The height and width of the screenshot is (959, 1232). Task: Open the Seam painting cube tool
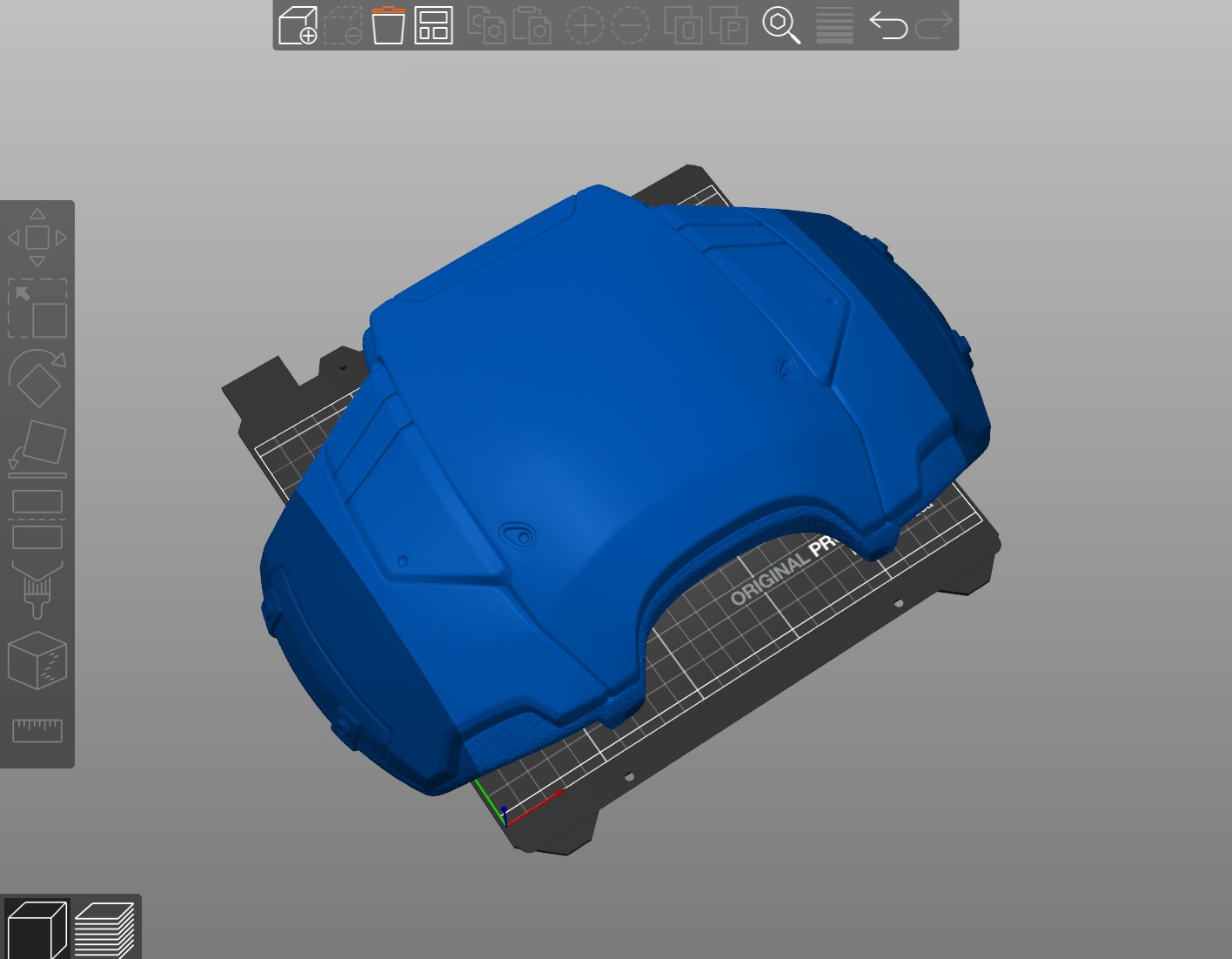pos(37,661)
